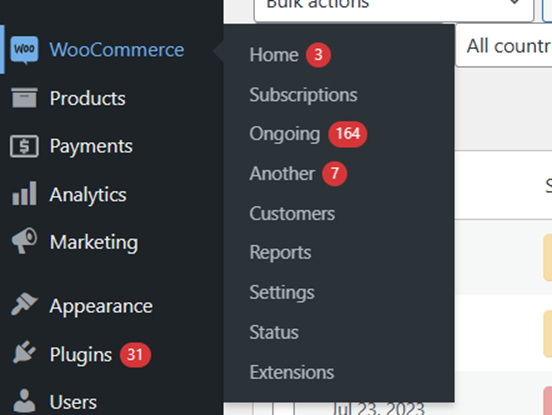Open the Ongoing submenu item
The image size is (552, 415).
pyautogui.click(x=284, y=134)
